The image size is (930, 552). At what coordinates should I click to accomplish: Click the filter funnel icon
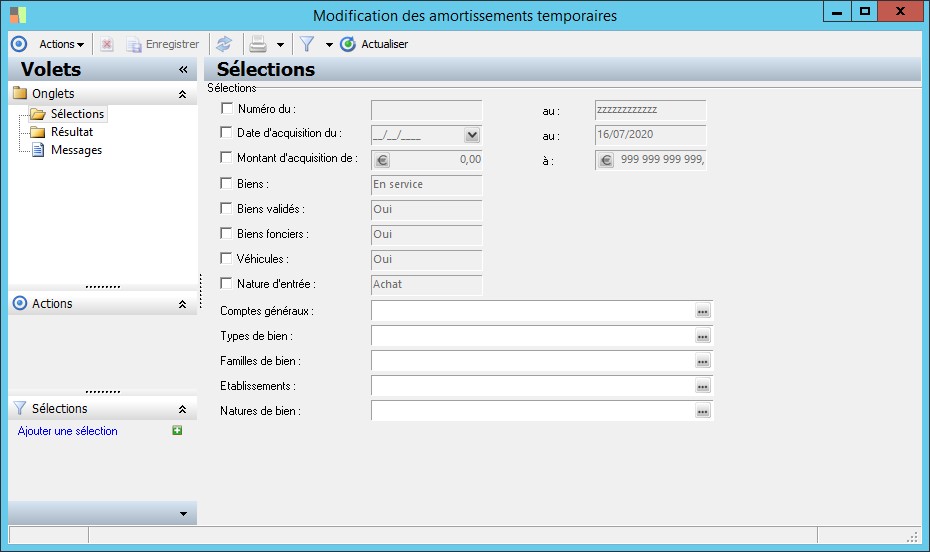[307, 44]
